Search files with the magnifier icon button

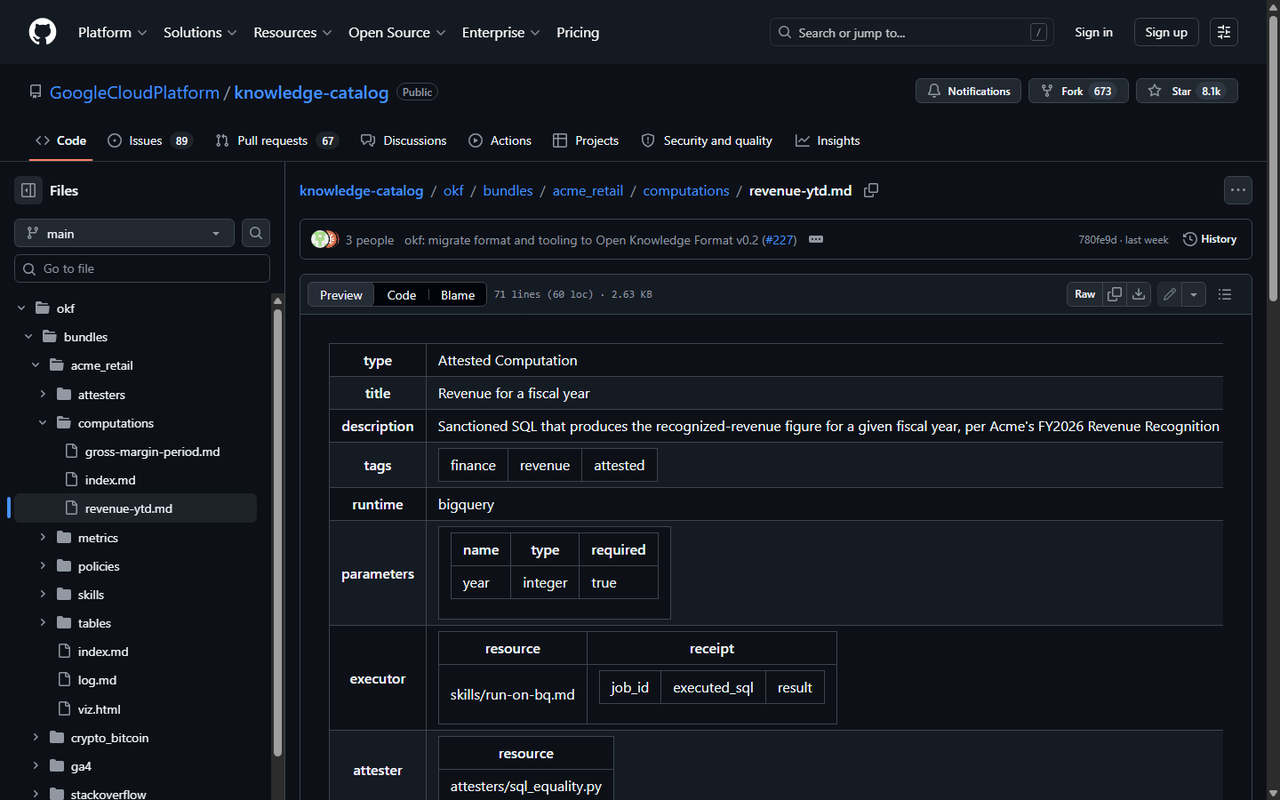click(256, 233)
